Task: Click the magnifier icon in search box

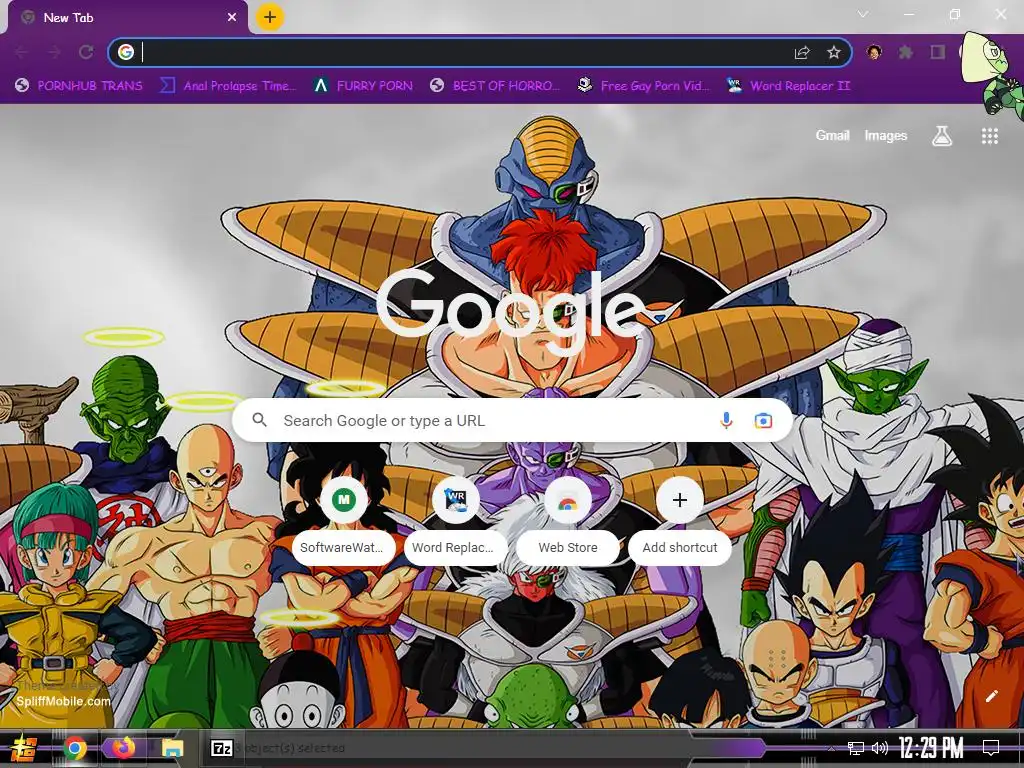Action: tap(259, 420)
